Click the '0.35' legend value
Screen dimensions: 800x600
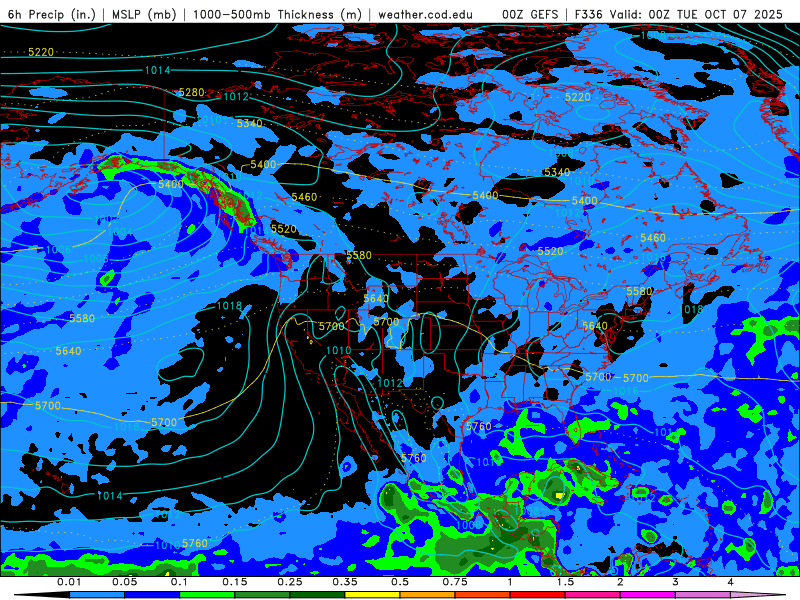click(x=345, y=582)
